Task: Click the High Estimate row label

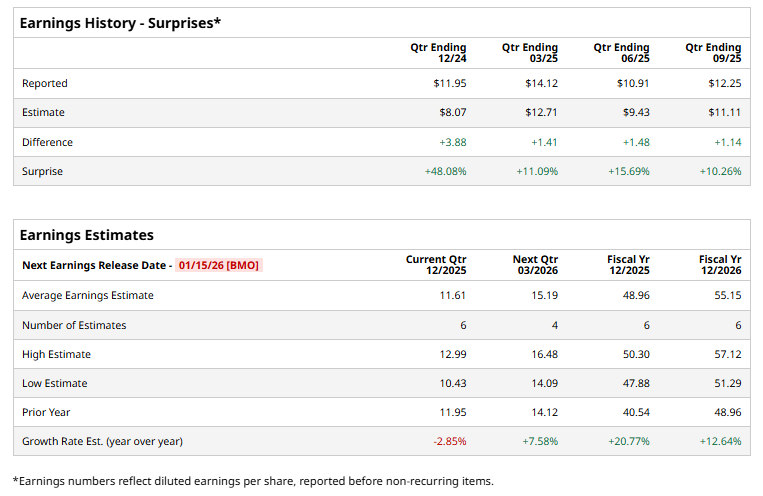Action: (56, 354)
